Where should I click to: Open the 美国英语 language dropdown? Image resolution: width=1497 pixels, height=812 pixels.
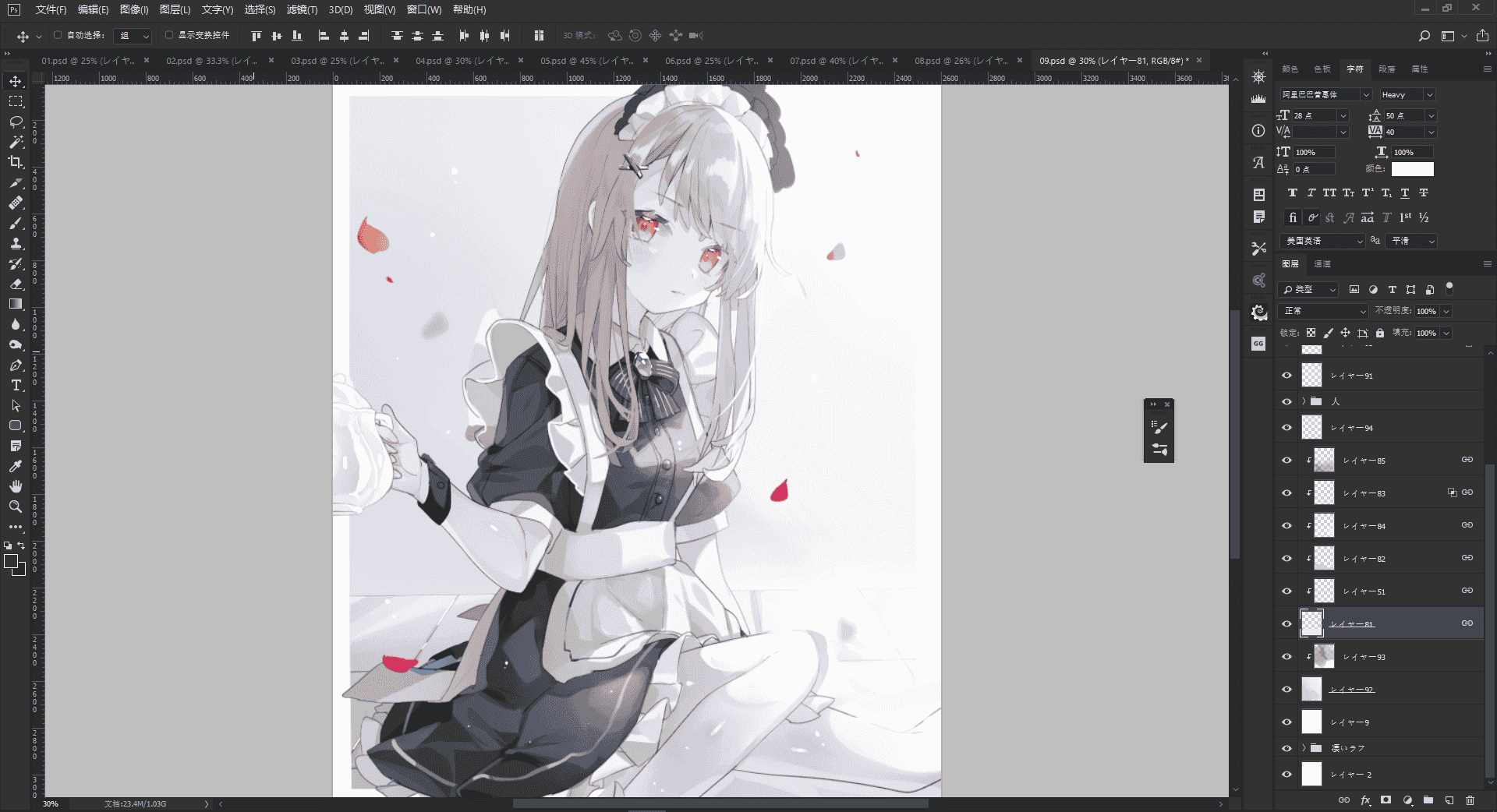tap(1322, 241)
